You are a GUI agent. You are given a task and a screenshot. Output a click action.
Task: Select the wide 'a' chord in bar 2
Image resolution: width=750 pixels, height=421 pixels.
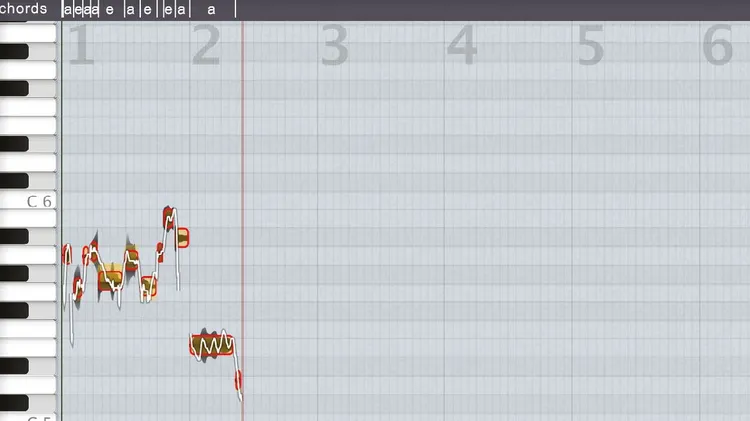pos(212,9)
